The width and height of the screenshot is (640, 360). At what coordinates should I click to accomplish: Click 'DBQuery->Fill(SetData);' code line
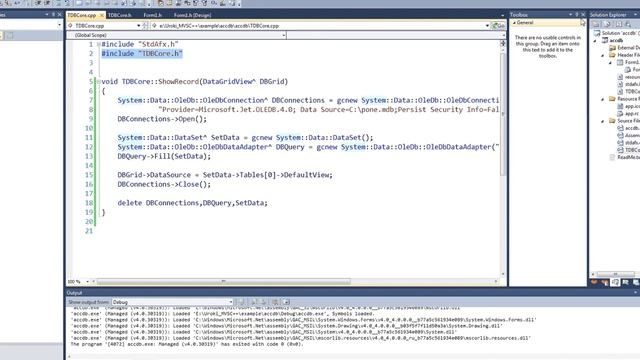point(164,156)
